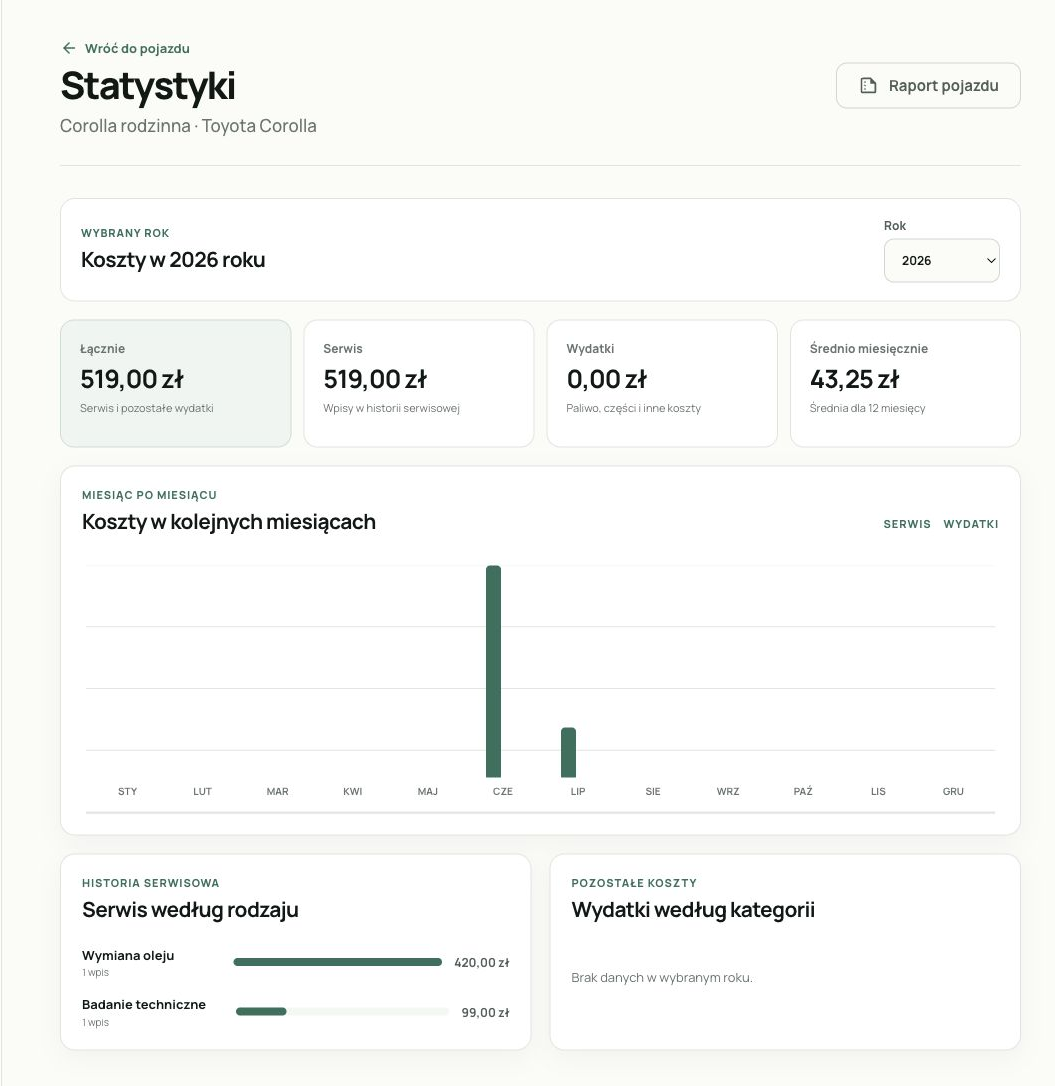Screen dimensions: 1055x1086
Task: Click the back arrow icon
Action: coord(69,48)
